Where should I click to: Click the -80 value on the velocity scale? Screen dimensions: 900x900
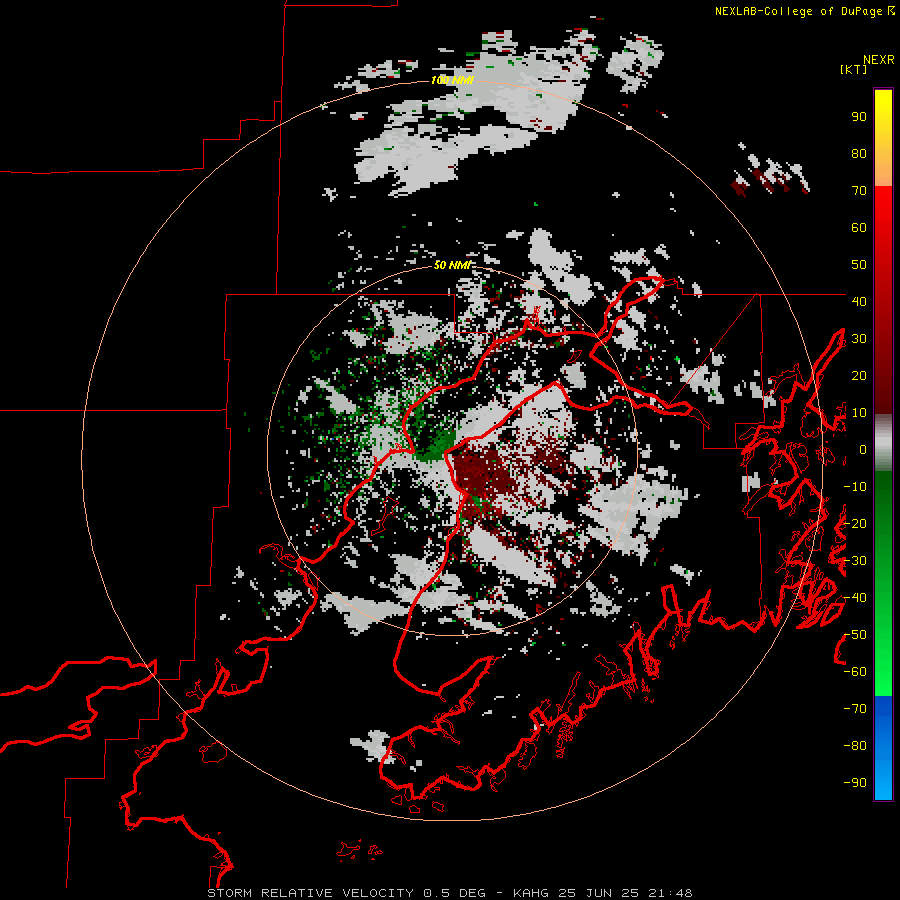pyautogui.click(x=855, y=746)
